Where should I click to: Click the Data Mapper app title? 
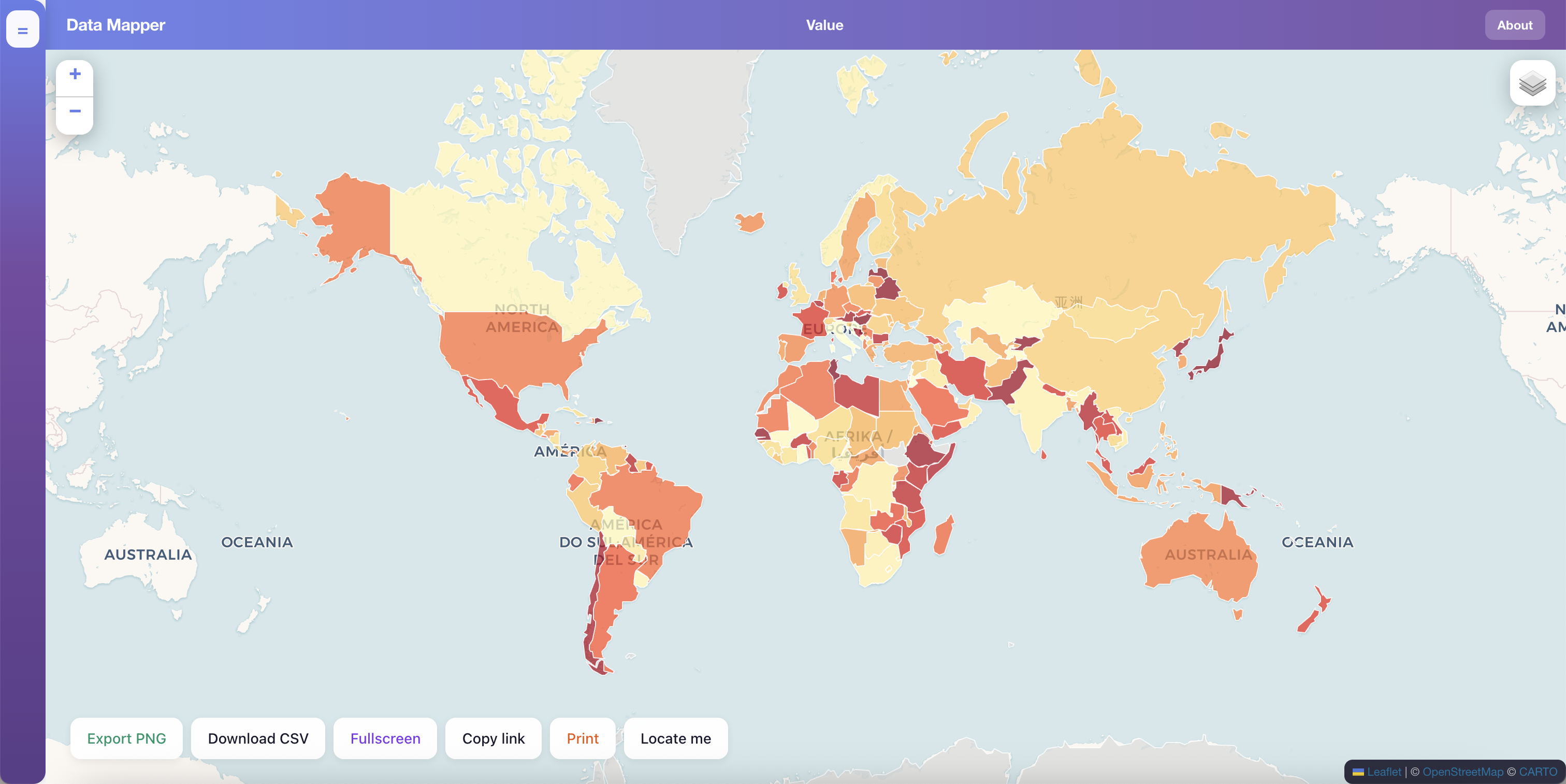(115, 25)
